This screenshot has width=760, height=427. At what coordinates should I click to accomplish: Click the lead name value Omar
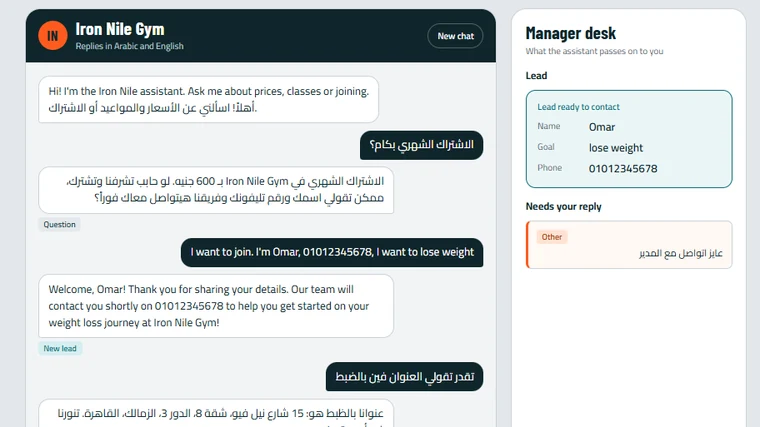tap(602, 127)
